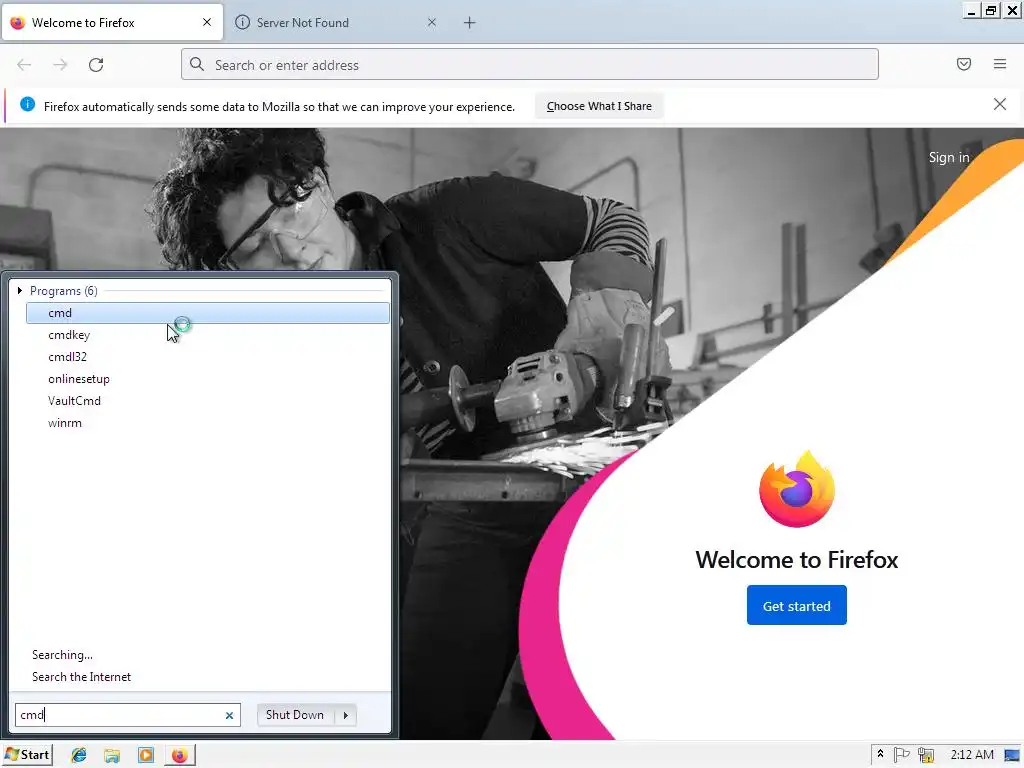This screenshot has height=768, width=1024.
Task: Switch to Welcome to Firefox tab
Action: point(112,23)
